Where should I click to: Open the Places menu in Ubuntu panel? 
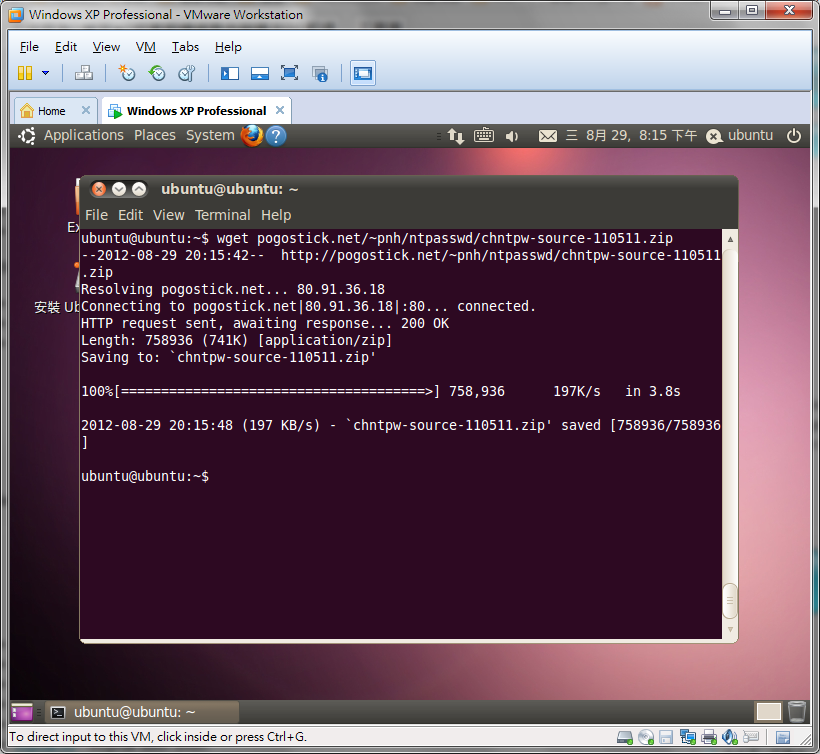[155, 135]
